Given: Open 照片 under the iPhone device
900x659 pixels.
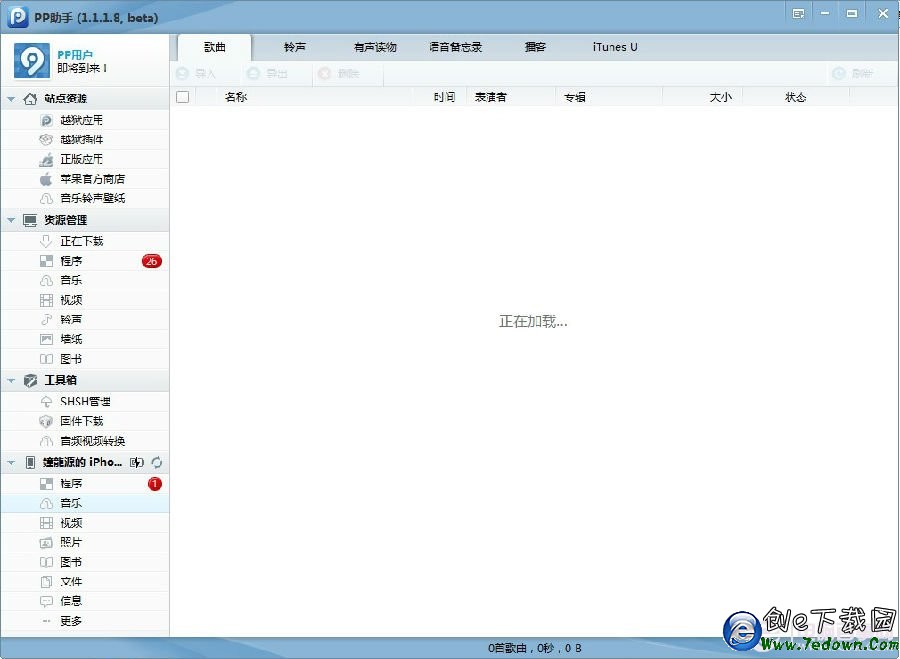Looking at the screenshot, I should tap(70, 542).
